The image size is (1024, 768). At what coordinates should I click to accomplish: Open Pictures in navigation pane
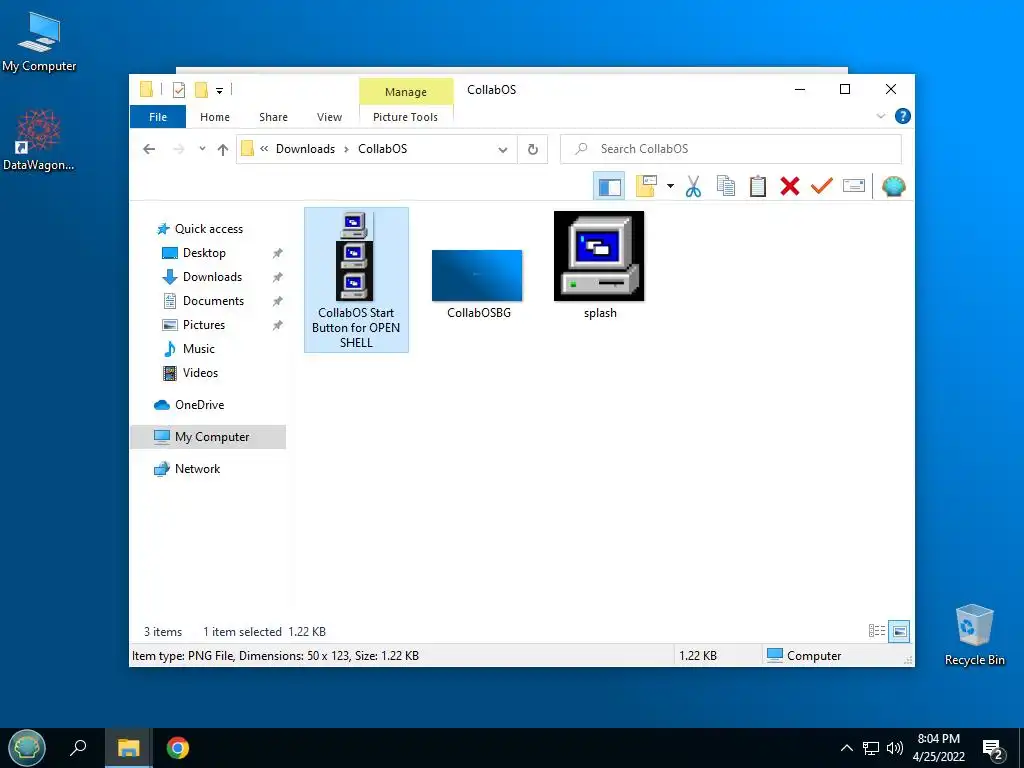pyautogui.click(x=204, y=325)
